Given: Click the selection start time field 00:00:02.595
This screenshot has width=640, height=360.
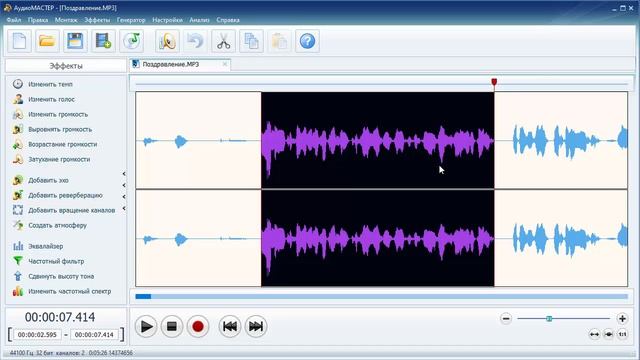Looking at the screenshot, I should coord(37,335).
